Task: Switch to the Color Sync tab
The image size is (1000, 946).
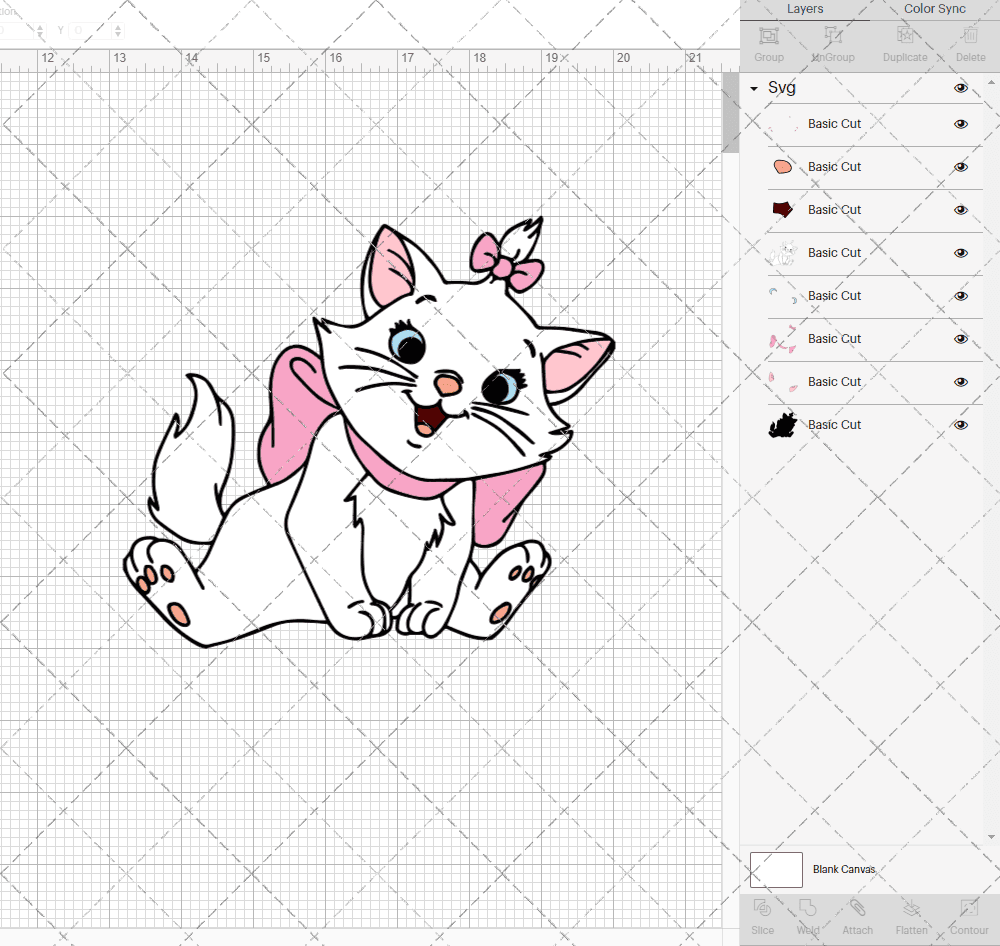Action: pyautogui.click(x=934, y=9)
